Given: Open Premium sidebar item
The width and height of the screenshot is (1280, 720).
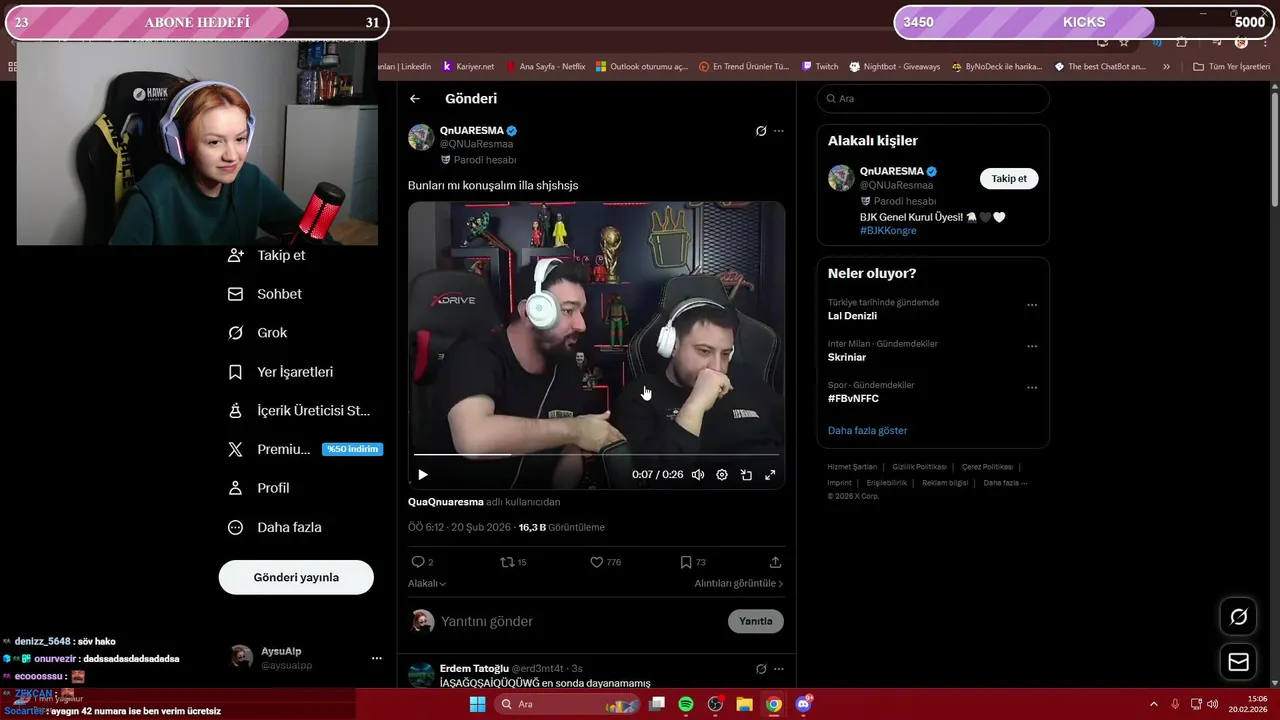Looking at the screenshot, I should [304, 450].
